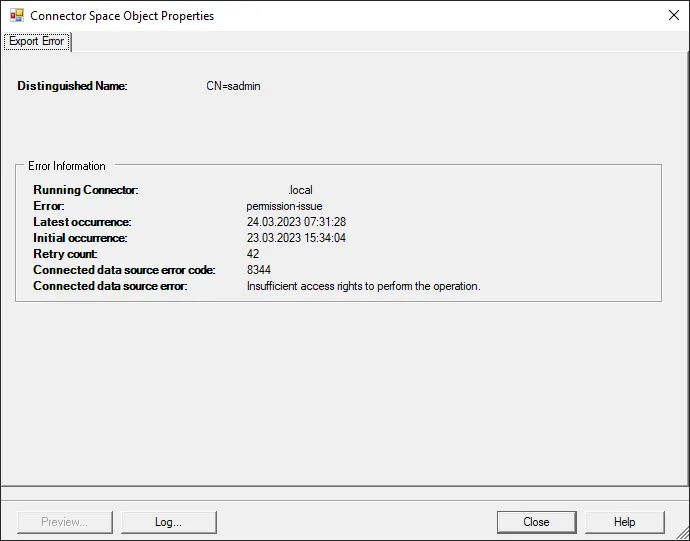This screenshot has width=690, height=541.
Task: Click the Error Information group heading
Action: 67,166
